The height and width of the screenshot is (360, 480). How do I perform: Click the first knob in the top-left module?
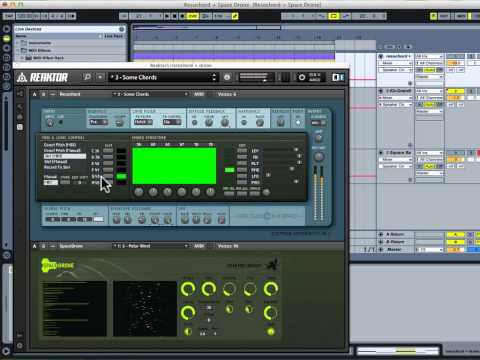50,123
